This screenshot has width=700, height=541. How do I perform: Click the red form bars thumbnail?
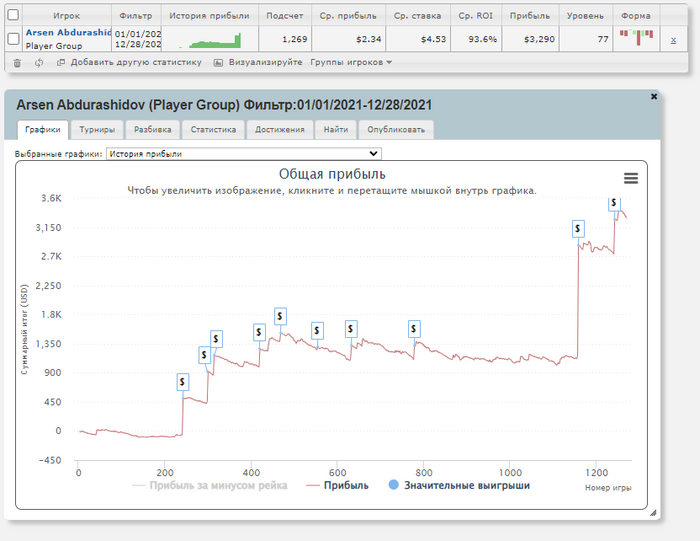(x=637, y=37)
